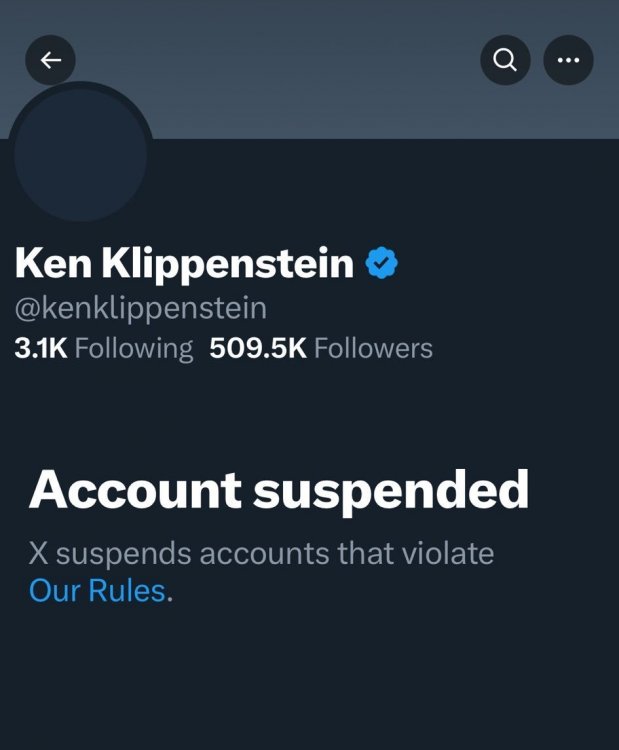
Task: Click the back arrow button
Action: pos(51,61)
